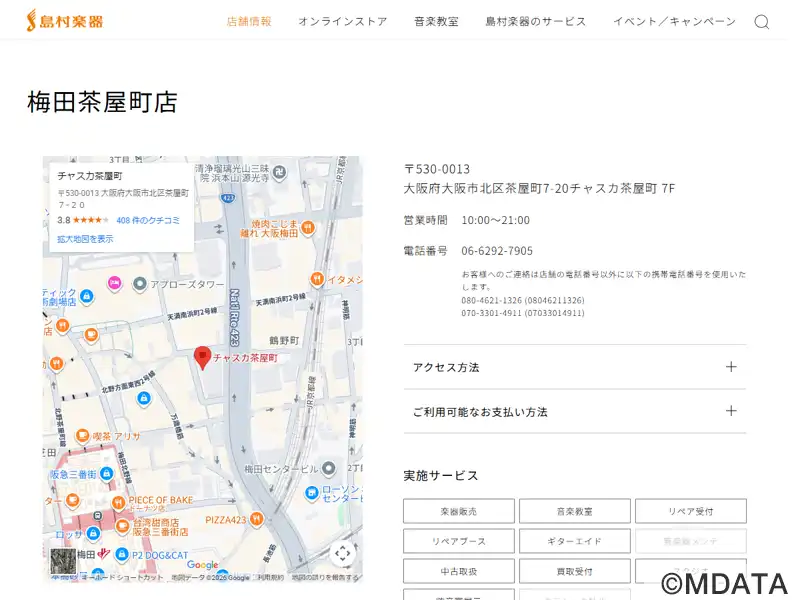Click the red チャスカ茶屋町 map pin
The height and width of the screenshot is (600, 800).
[202, 356]
